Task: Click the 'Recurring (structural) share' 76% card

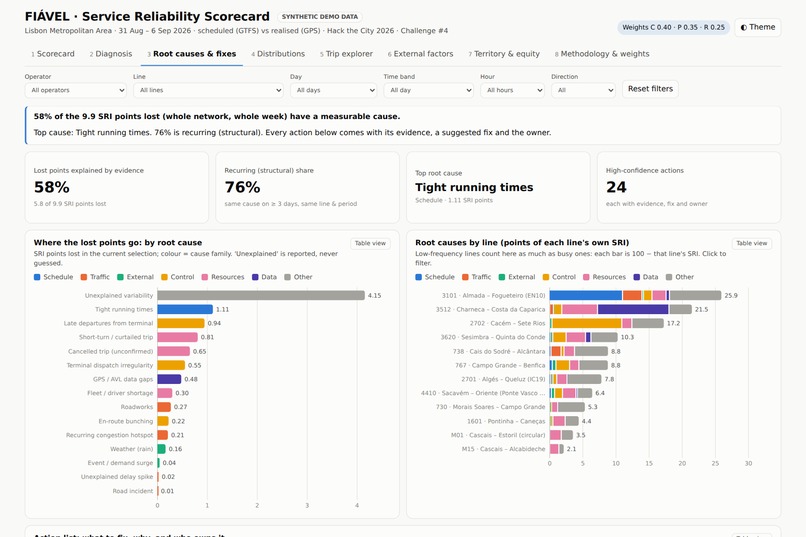Action: 307,188
